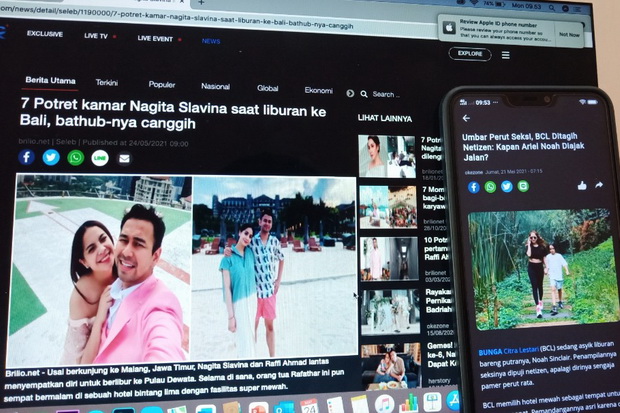620x413 pixels.
Task: Tap the share arrow icon on the phone
Action: tap(599, 185)
